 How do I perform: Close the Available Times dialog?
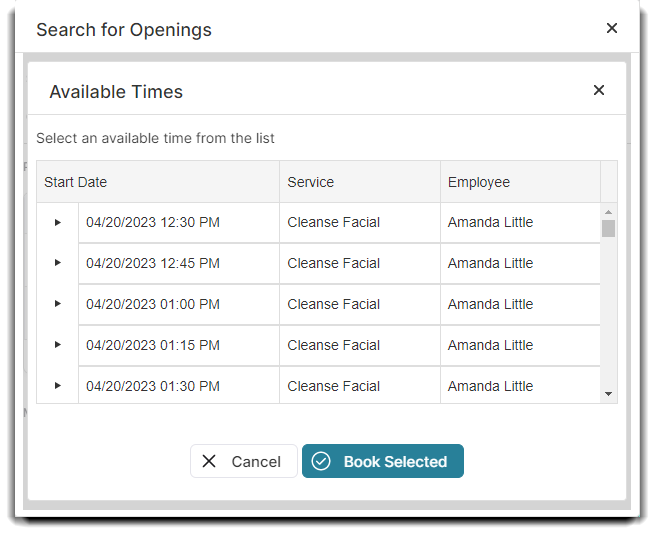(599, 91)
